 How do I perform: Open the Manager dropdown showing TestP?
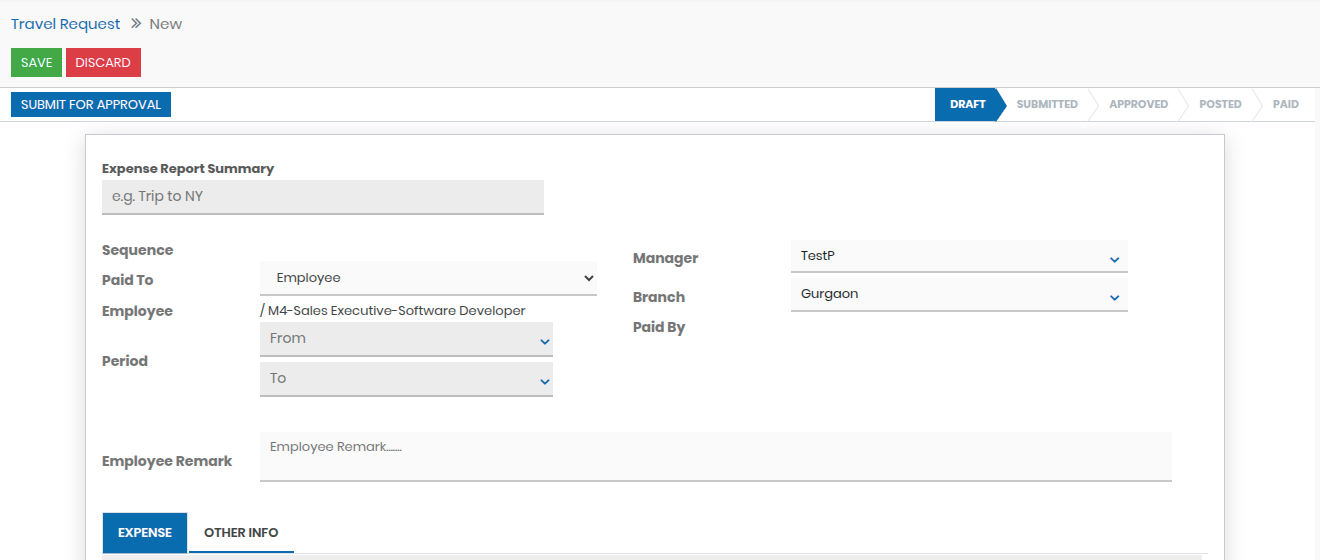click(x=958, y=256)
